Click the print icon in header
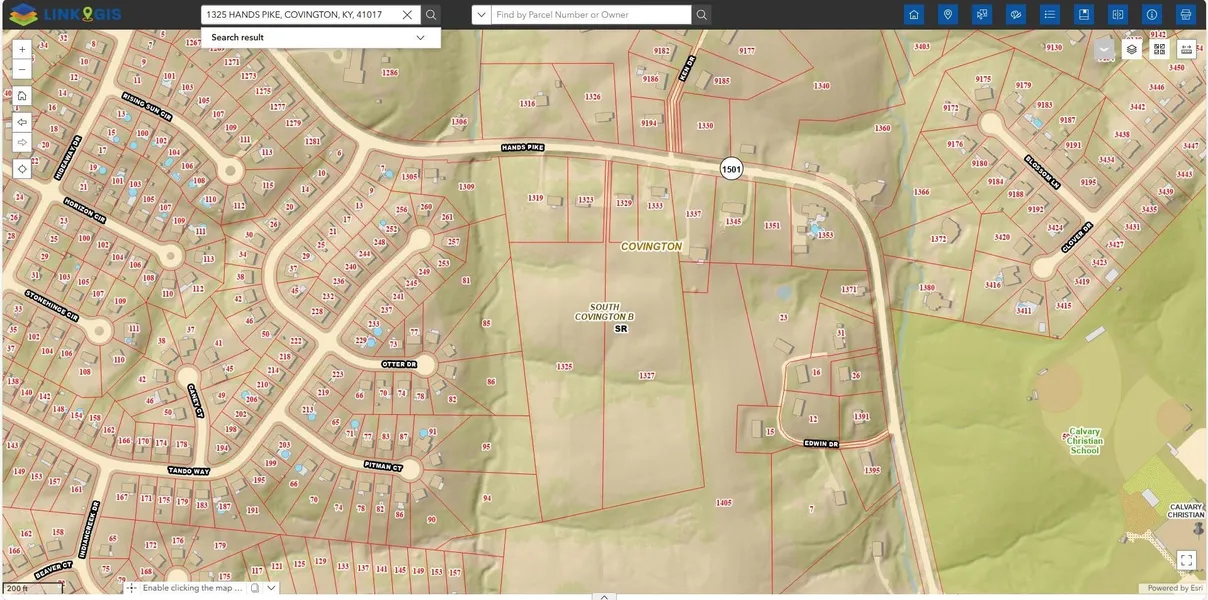The height and width of the screenshot is (600, 1208). pos(1186,15)
